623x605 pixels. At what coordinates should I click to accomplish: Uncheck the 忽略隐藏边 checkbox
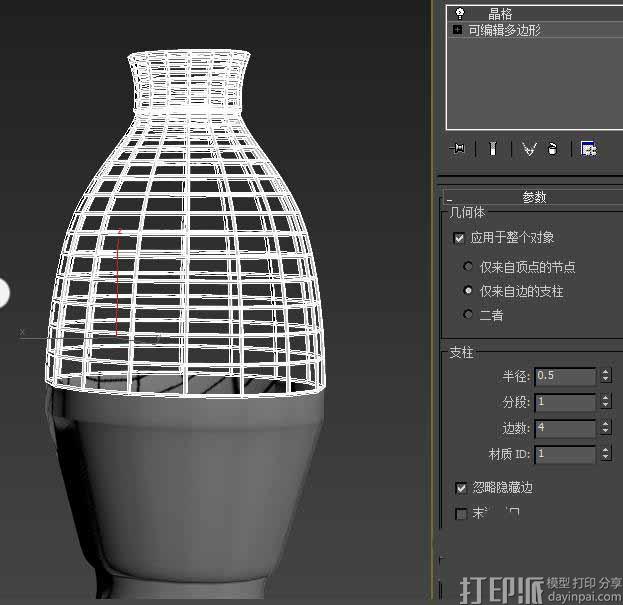point(461,488)
